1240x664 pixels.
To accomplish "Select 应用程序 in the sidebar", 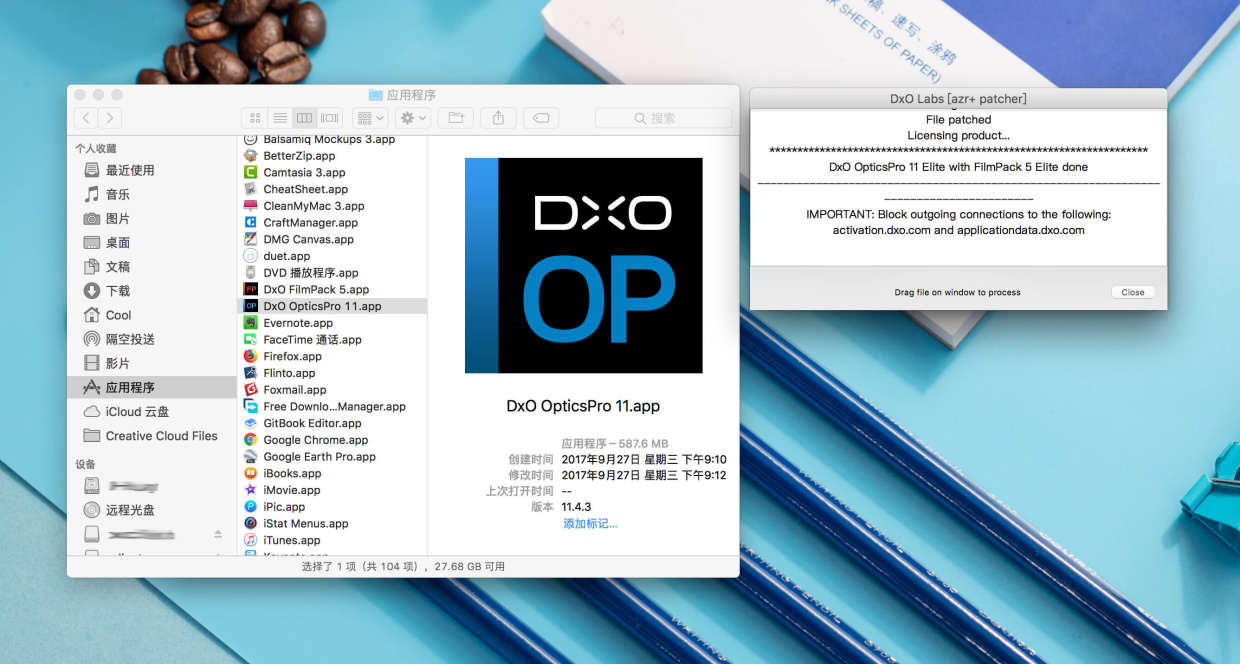I will [x=152, y=387].
